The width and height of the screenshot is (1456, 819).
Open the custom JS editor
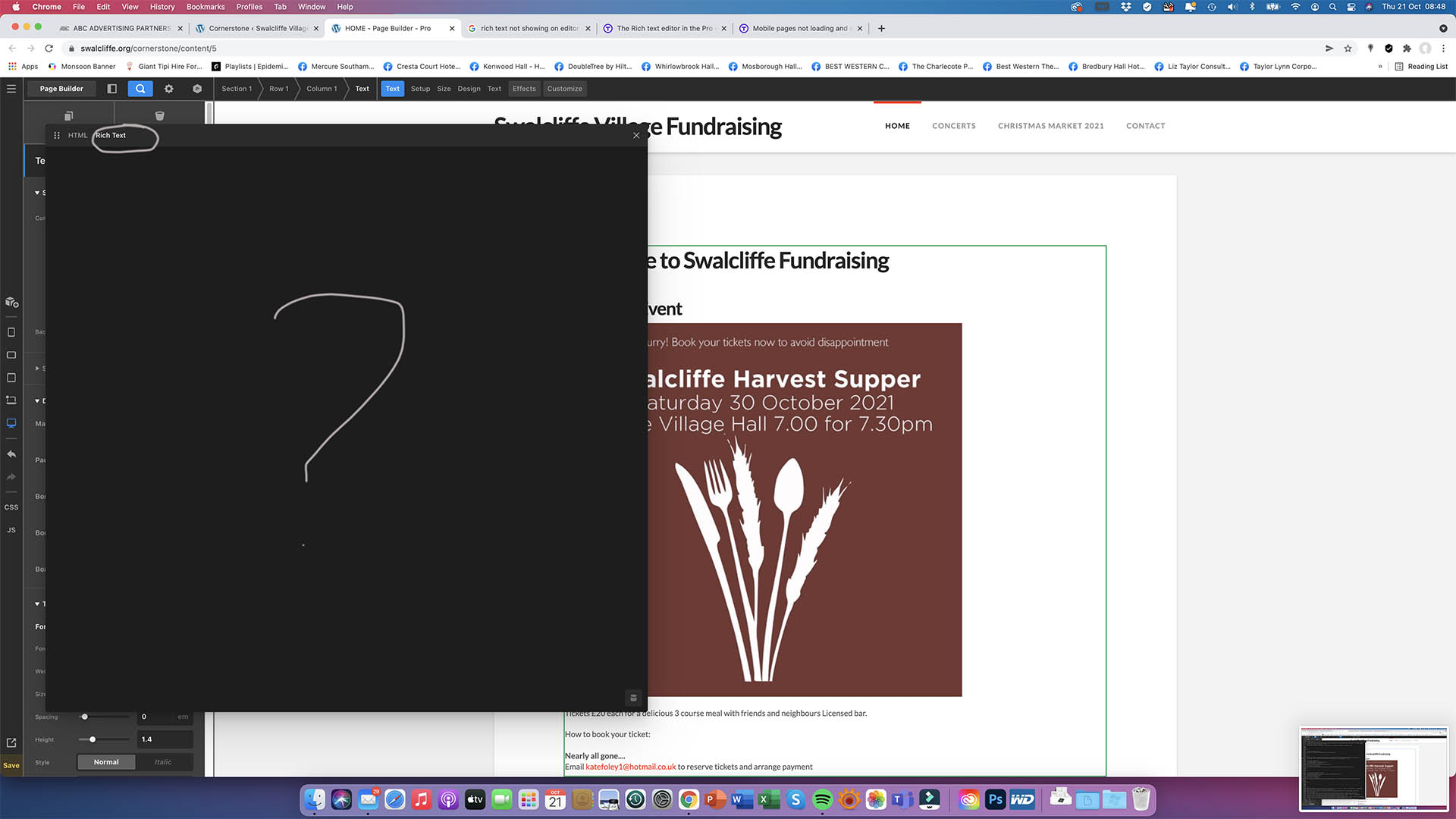click(11, 530)
